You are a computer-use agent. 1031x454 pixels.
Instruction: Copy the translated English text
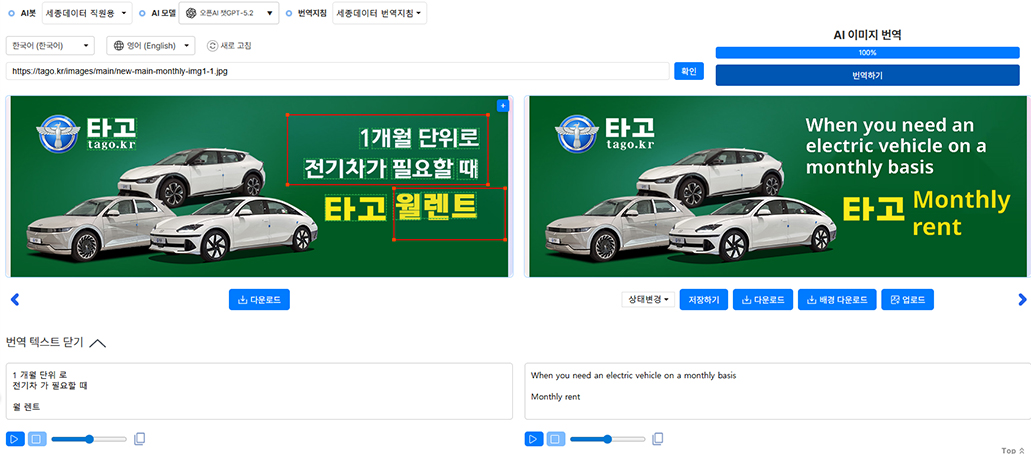(657, 439)
